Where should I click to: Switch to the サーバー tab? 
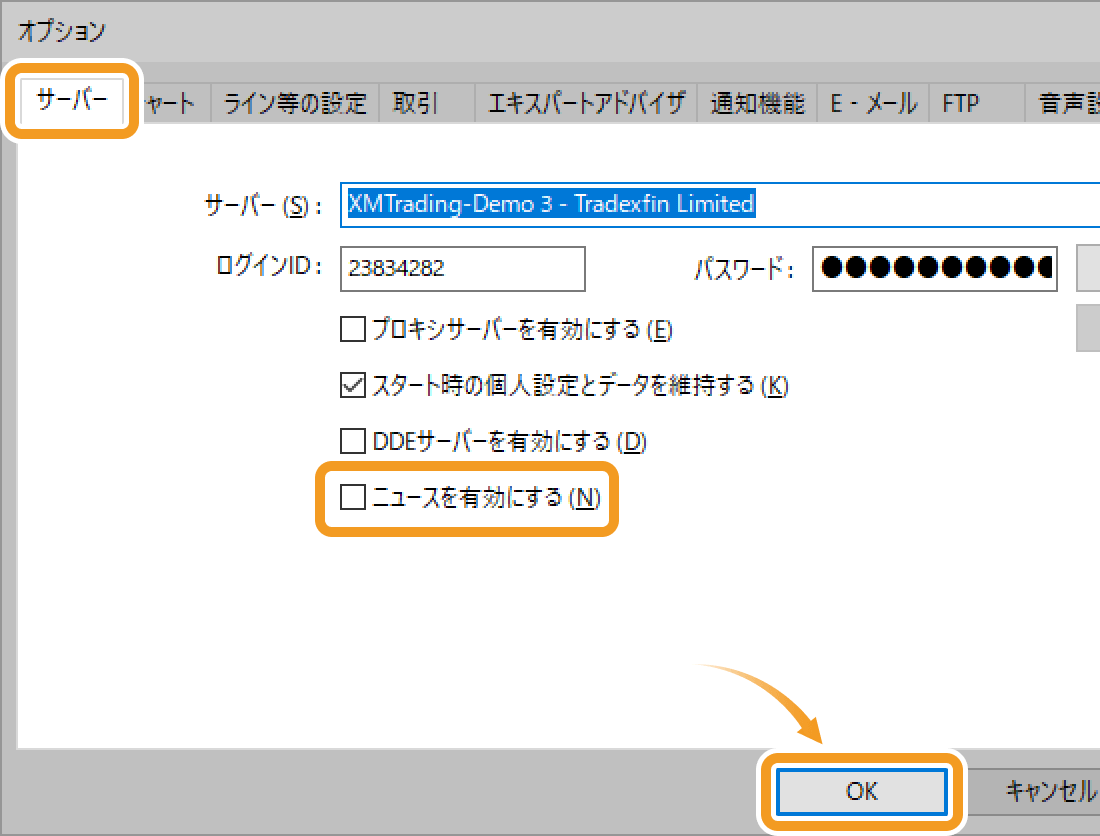tap(71, 101)
